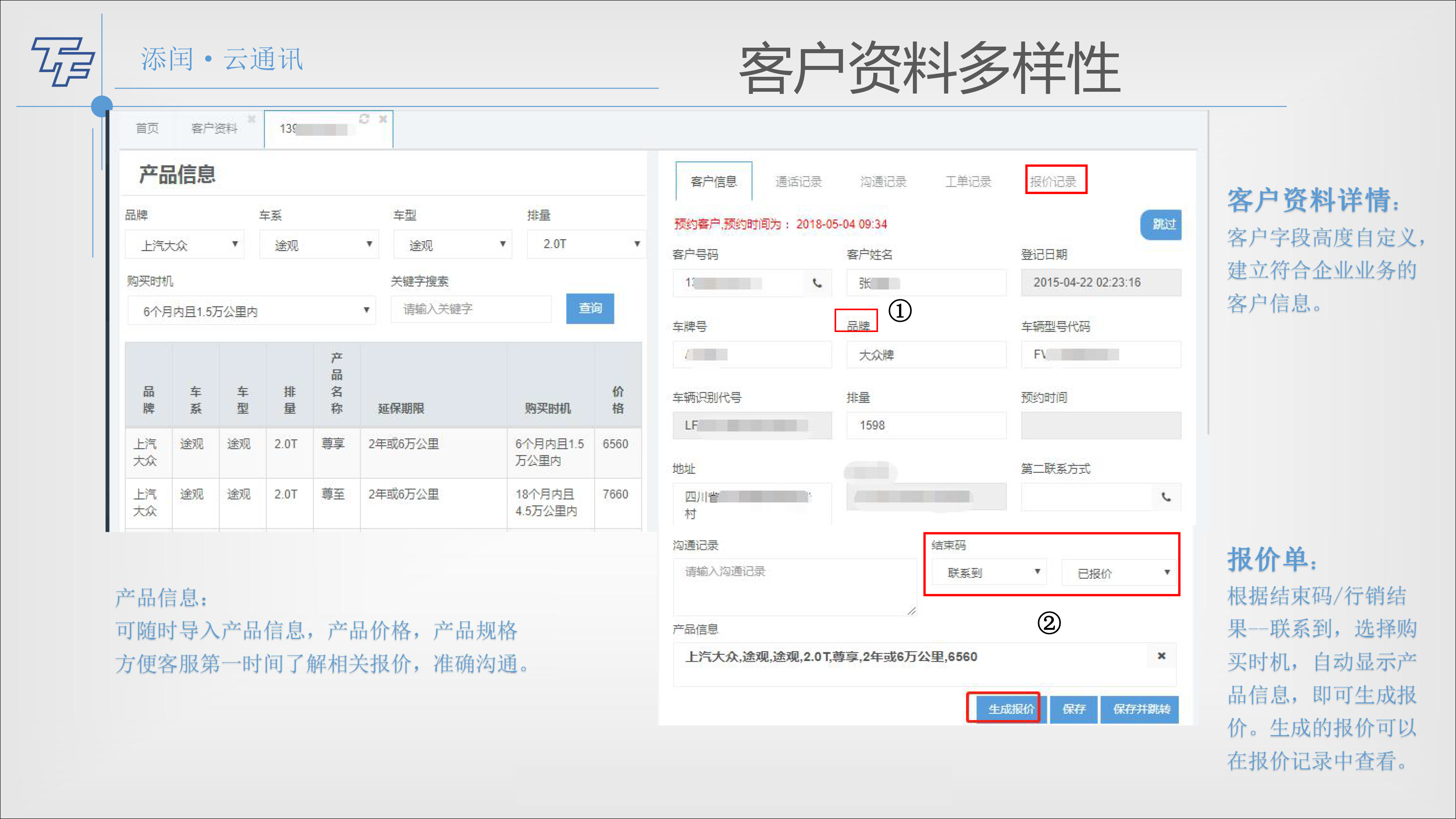
Task: Open the 品牌 dropdown showing 上汽大众
Action: point(185,245)
